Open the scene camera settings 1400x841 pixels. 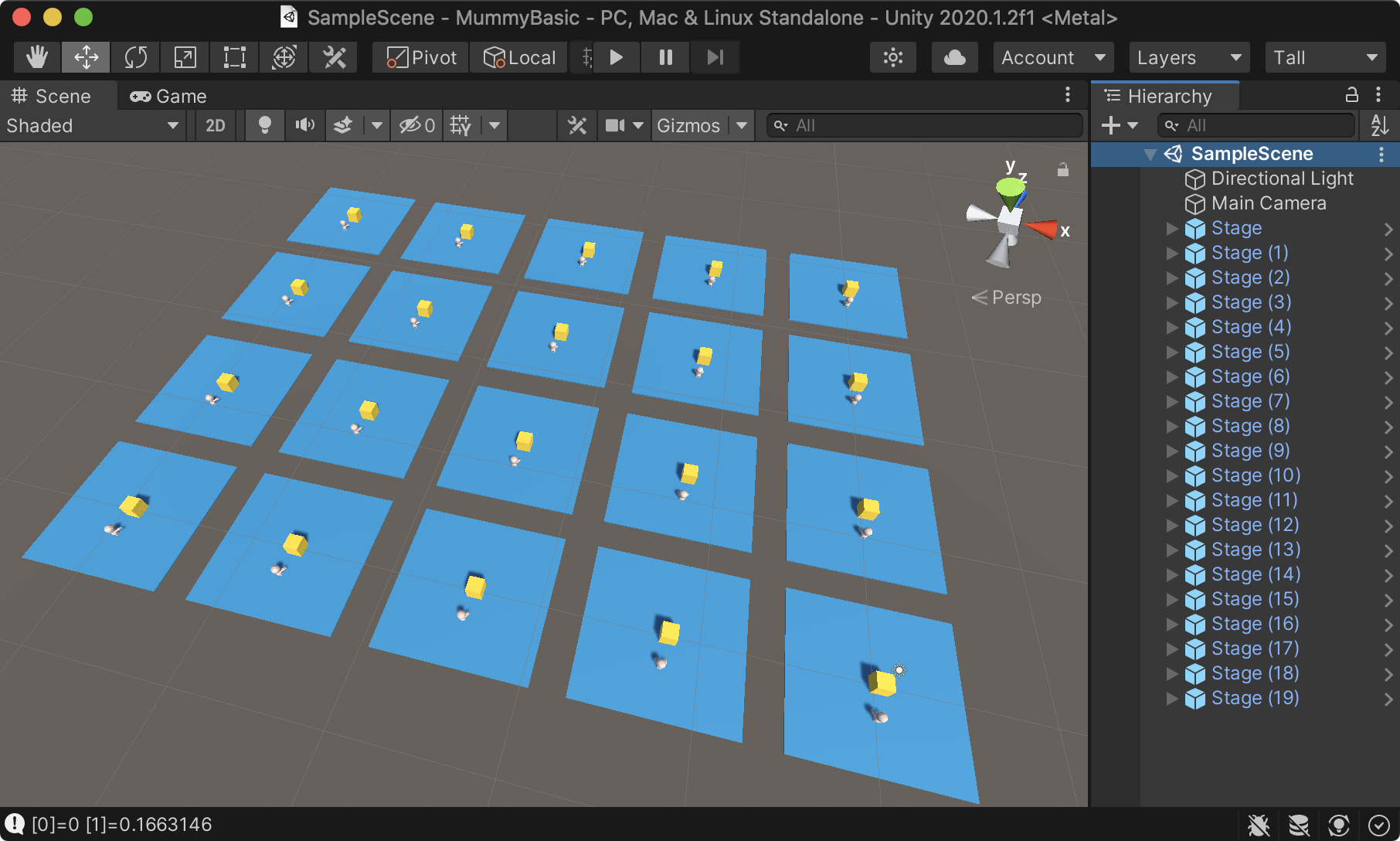[624, 125]
